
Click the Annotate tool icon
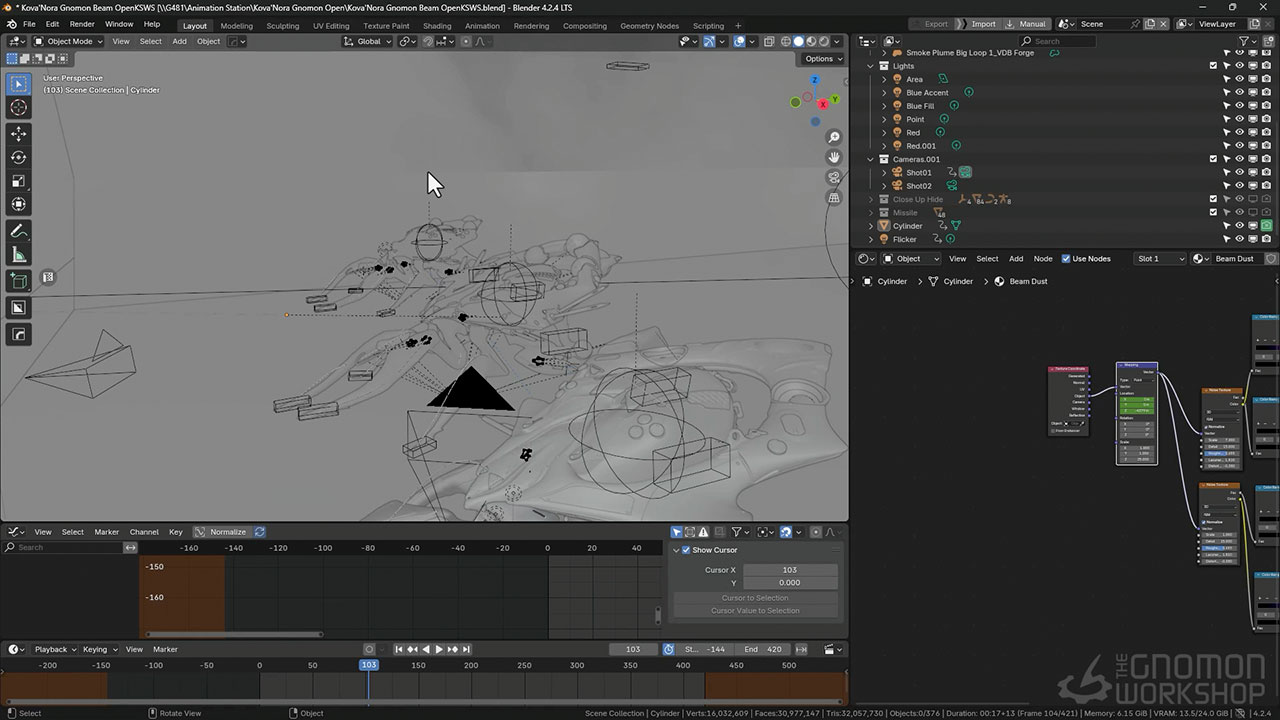18,230
